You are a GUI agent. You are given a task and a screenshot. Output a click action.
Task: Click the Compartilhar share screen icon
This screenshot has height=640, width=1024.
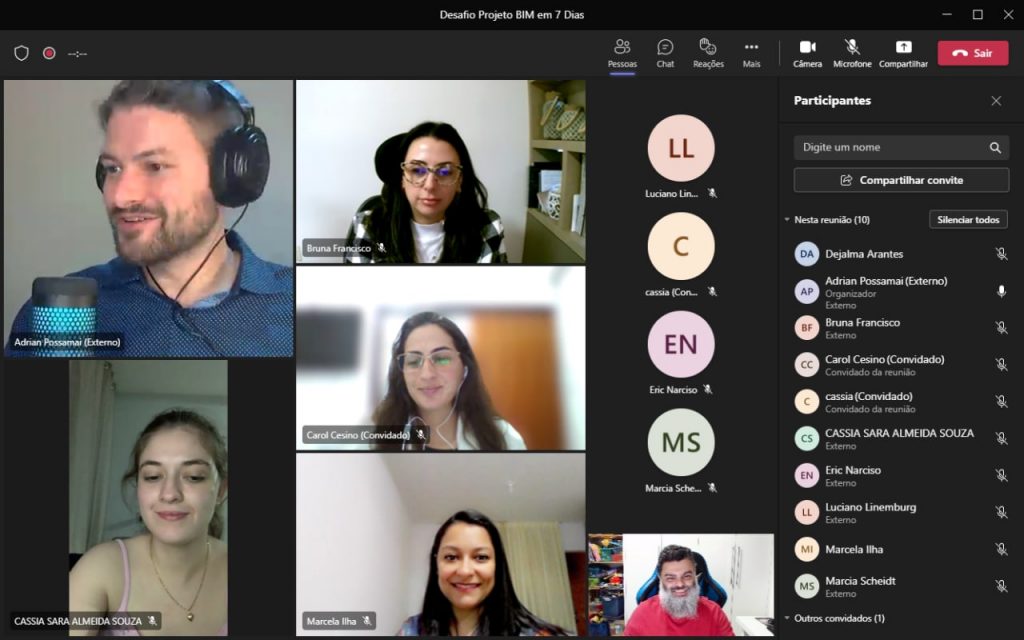coord(903,52)
